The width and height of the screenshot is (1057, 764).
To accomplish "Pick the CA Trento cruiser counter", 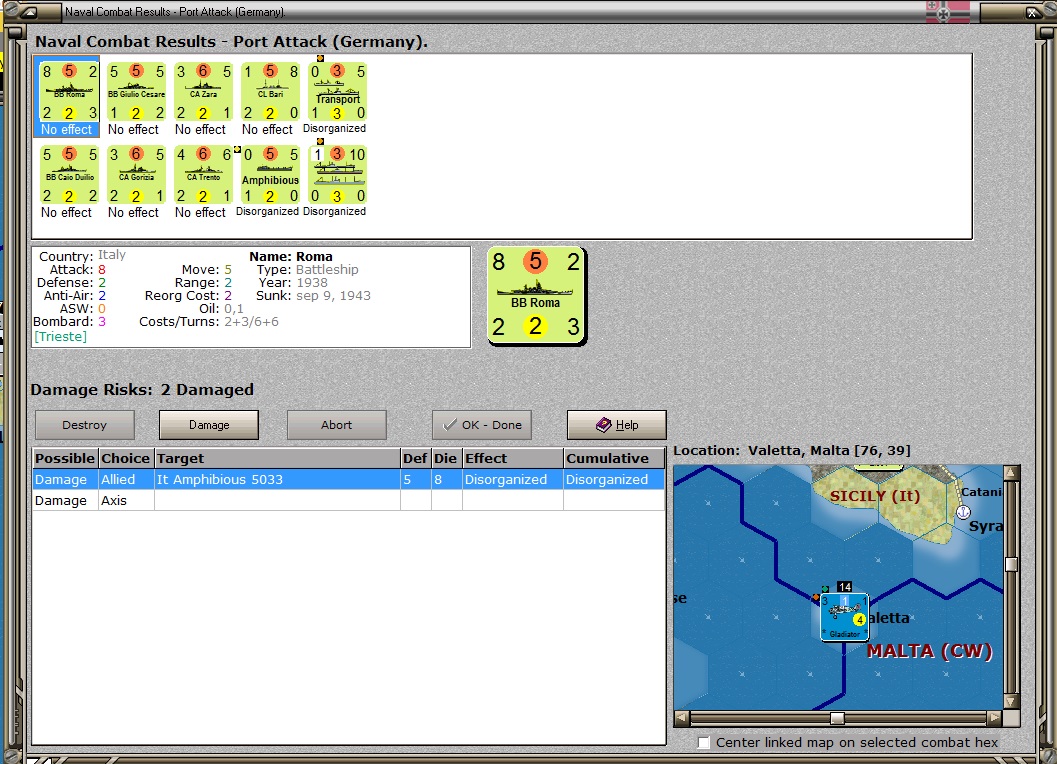I will [x=203, y=174].
